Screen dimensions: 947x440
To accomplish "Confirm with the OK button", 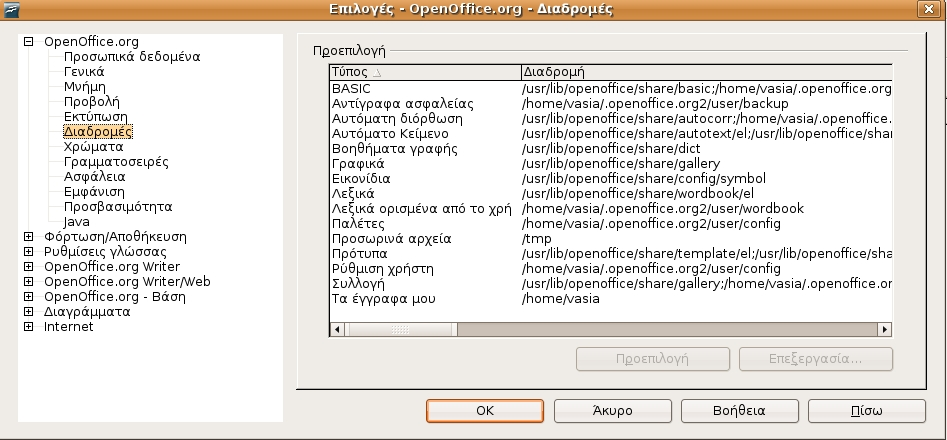I will click(x=485, y=411).
